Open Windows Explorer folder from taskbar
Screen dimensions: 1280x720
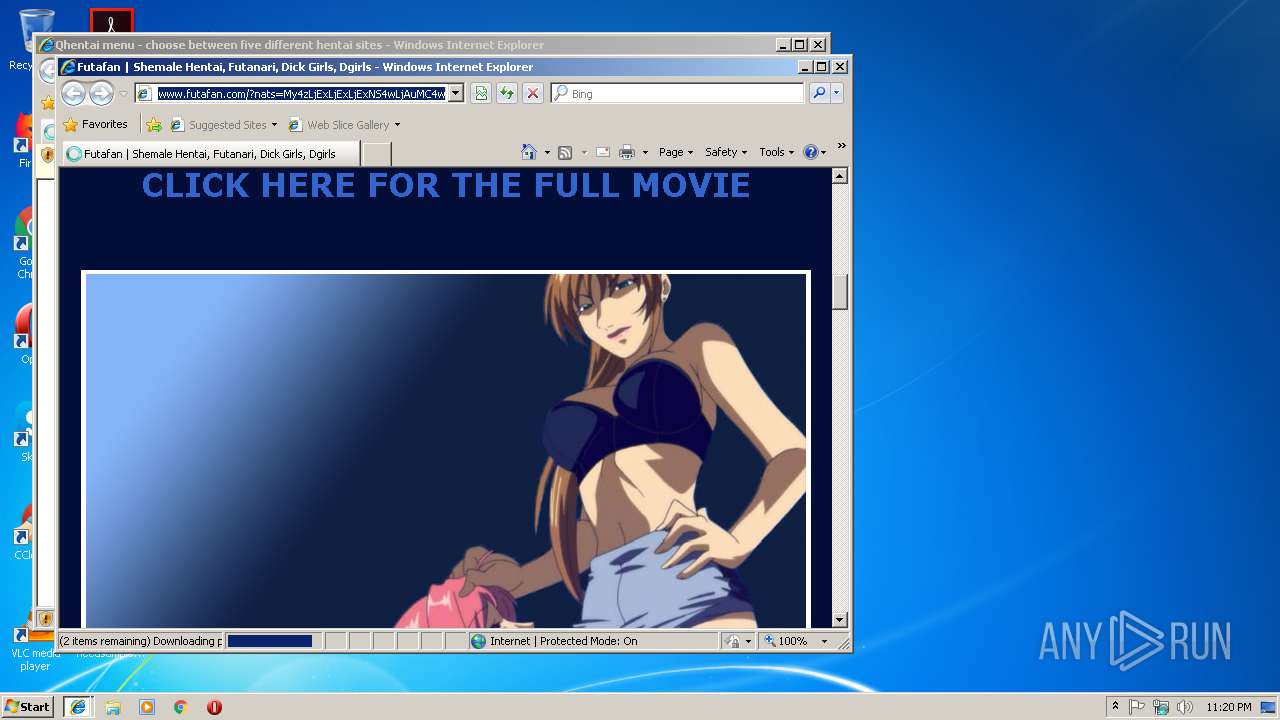click(x=113, y=707)
